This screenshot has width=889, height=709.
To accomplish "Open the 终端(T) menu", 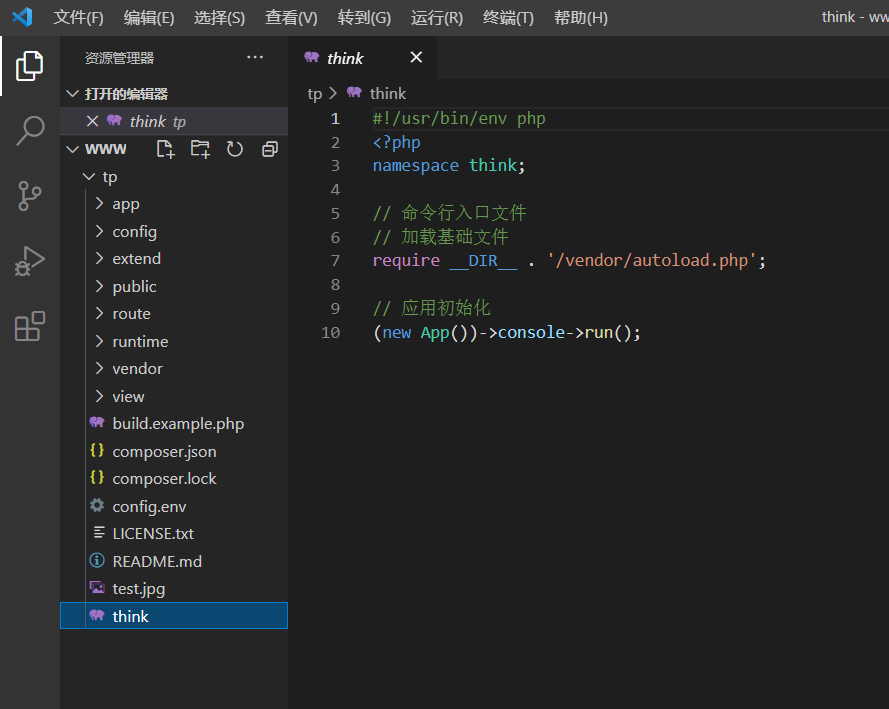I will [x=508, y=18].
